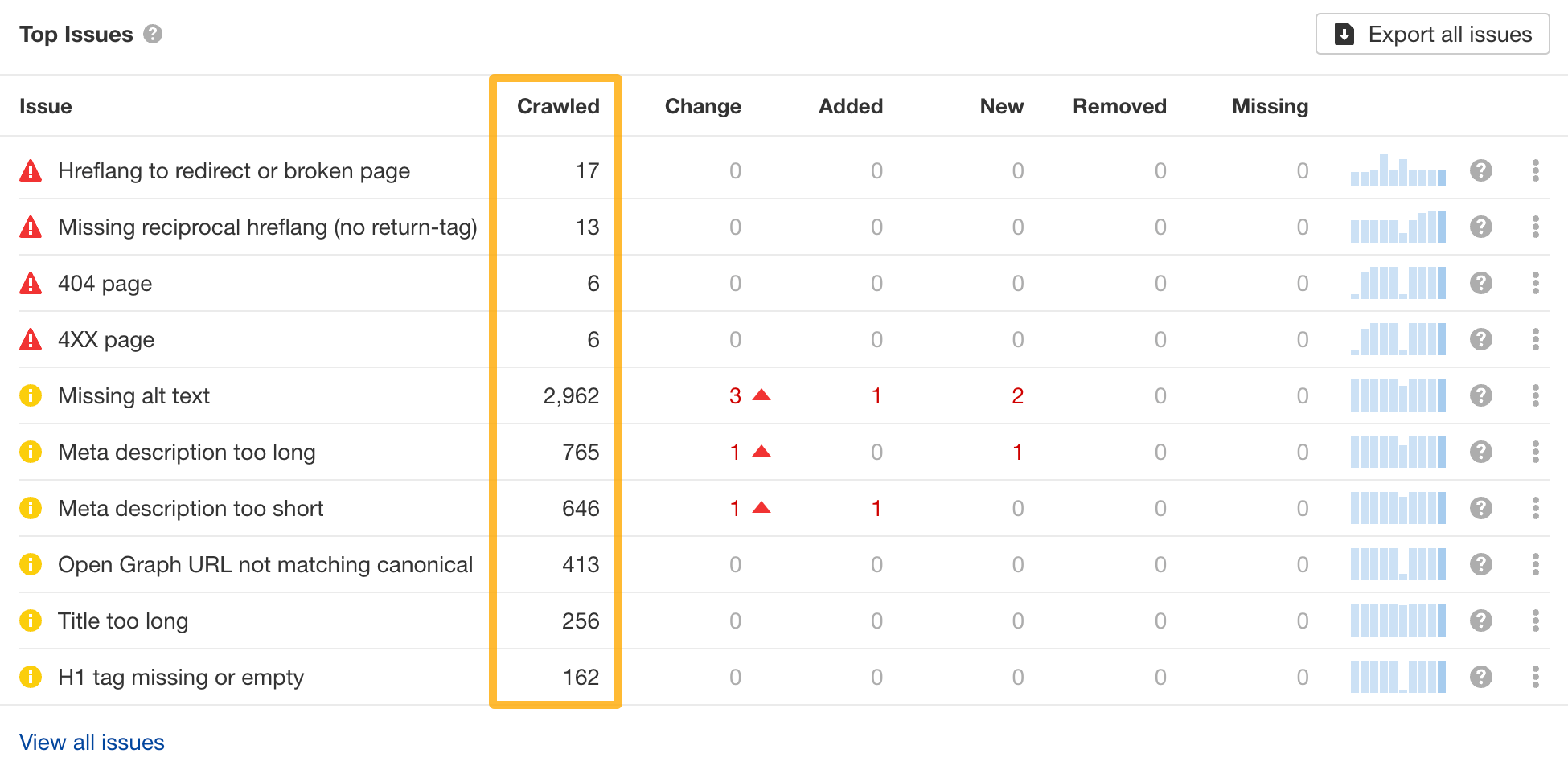This screenshot has width=1568, height=770.
Task: Open the three-dot menu for Open Graph URL row
Action: (x=1535, y=564)
